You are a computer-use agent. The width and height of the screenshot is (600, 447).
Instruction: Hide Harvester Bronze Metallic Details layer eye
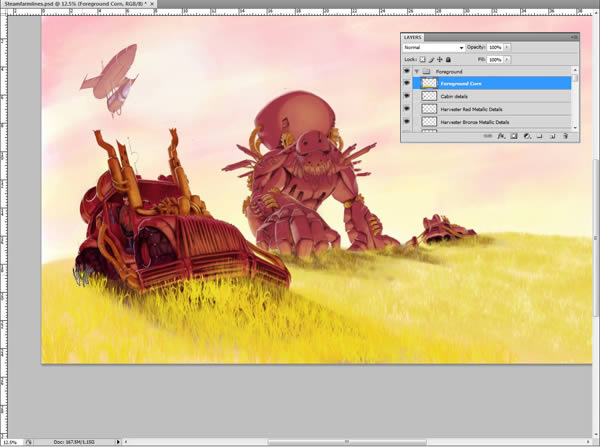(406, 122)
